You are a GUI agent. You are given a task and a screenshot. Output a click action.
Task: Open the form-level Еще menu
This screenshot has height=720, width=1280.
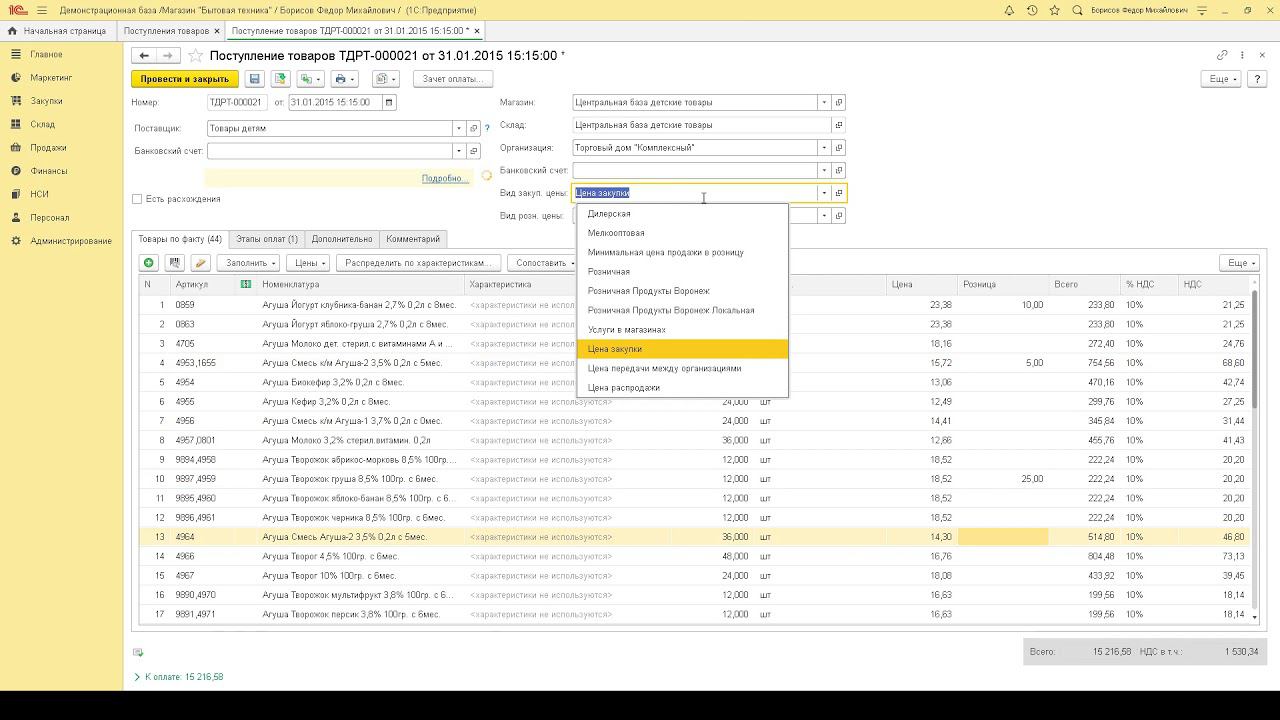[x=1221, y=79]
